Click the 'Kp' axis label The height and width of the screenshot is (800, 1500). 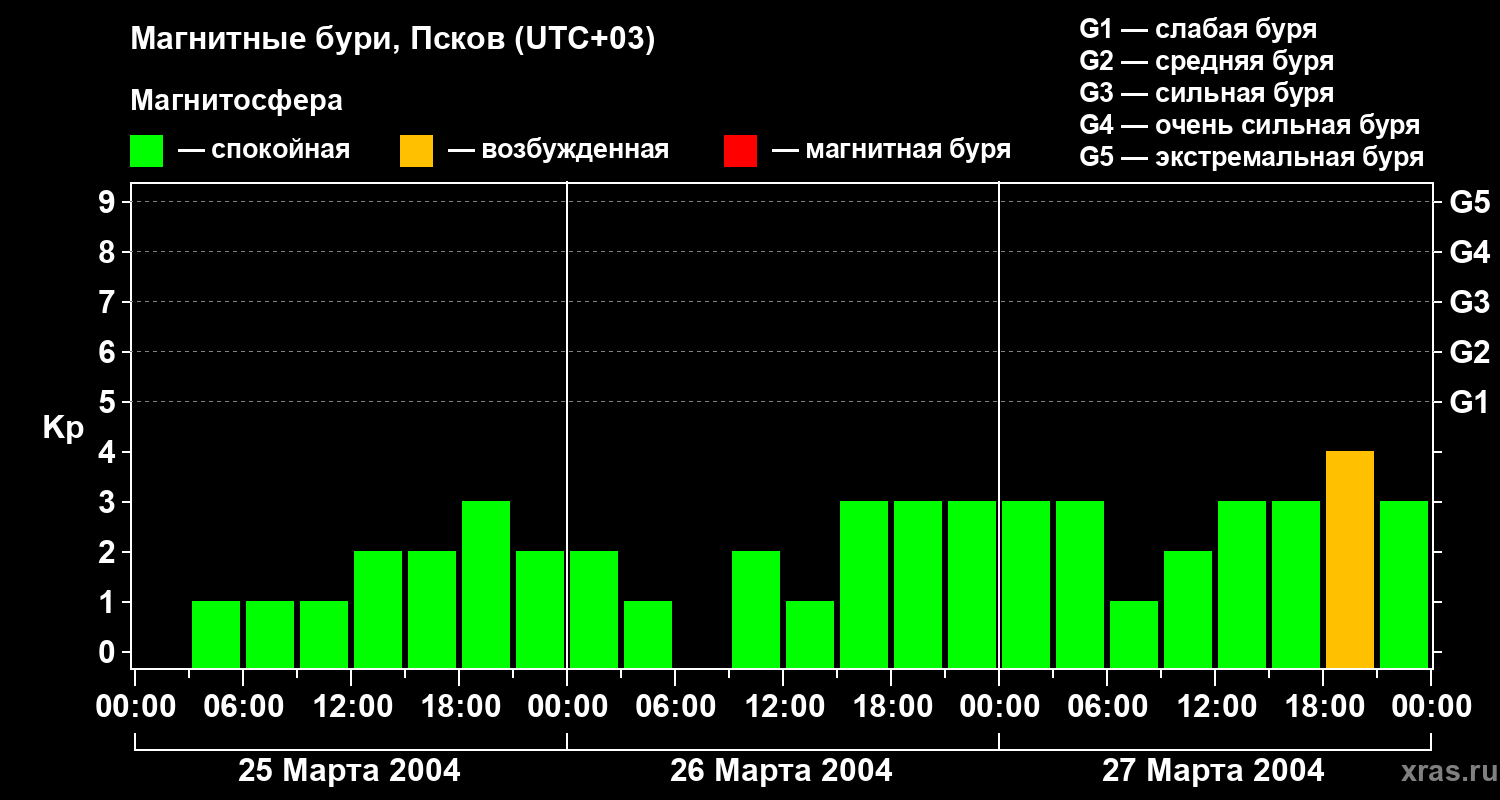[63, 428]
